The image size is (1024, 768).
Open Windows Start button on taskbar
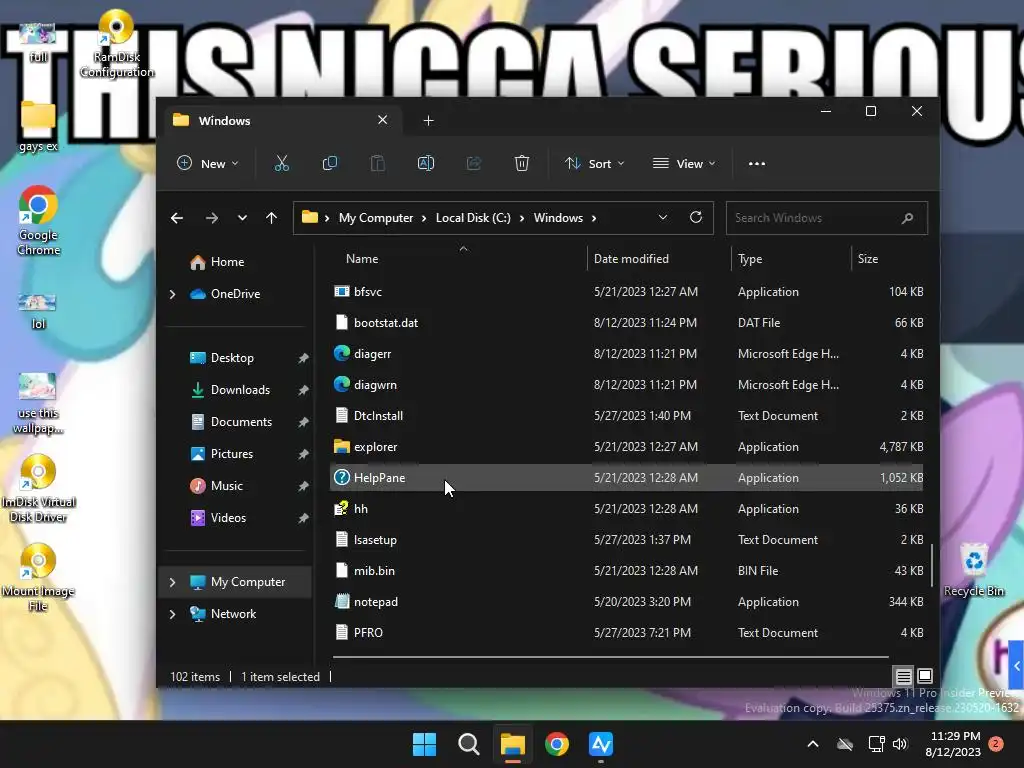point(424,744)
